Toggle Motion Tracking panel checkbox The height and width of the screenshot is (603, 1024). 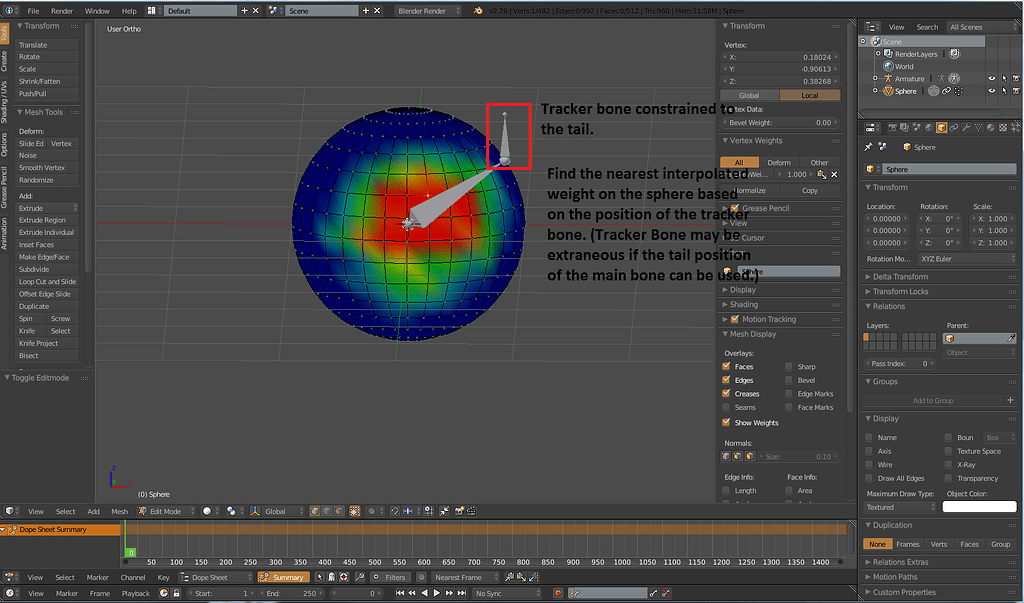click(x=735, y=319)
